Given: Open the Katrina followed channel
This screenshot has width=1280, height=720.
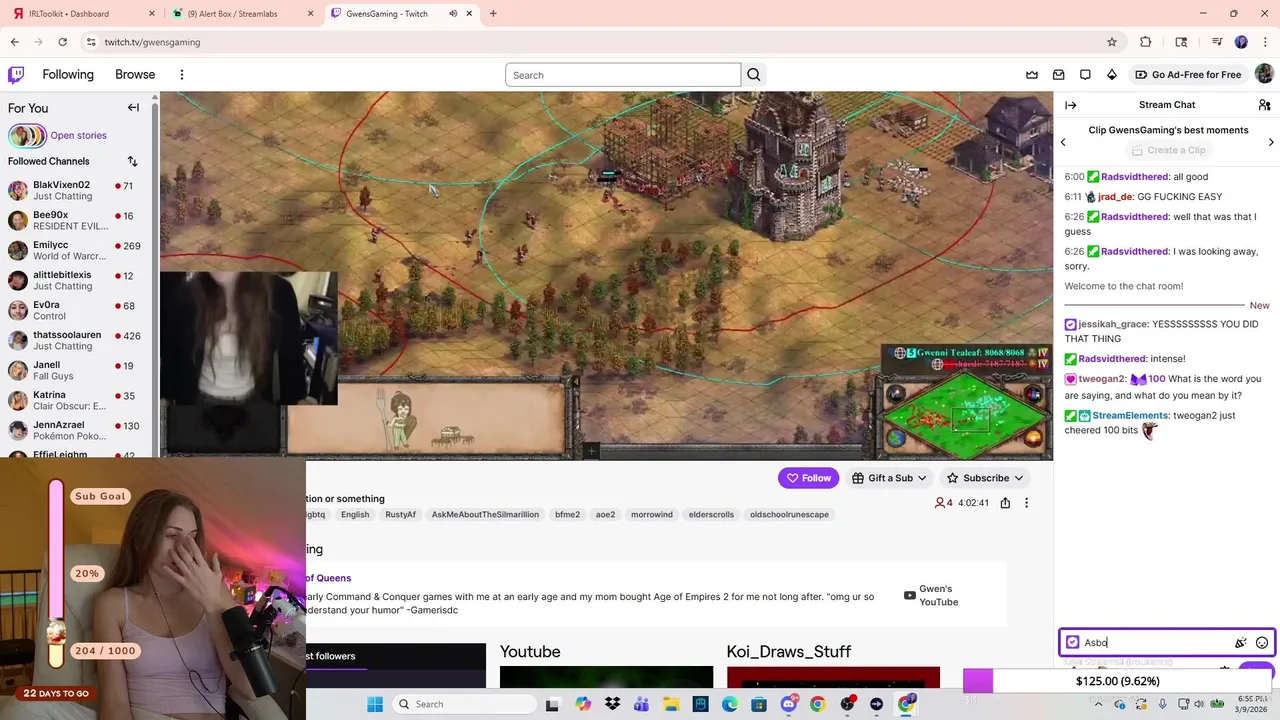Looking at the screenshot, I should 77,400.
